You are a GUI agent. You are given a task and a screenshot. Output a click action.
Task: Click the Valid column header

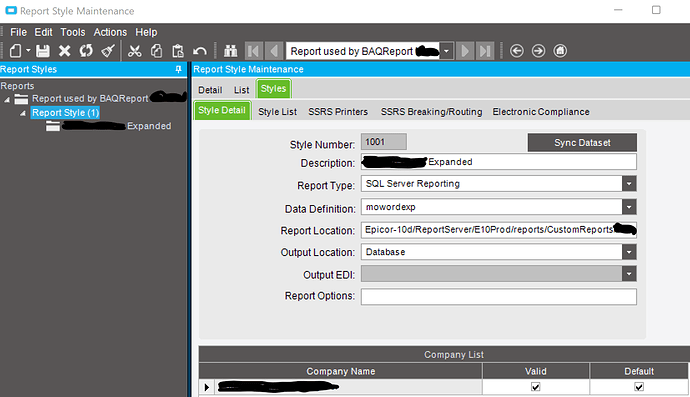point(536,371)
